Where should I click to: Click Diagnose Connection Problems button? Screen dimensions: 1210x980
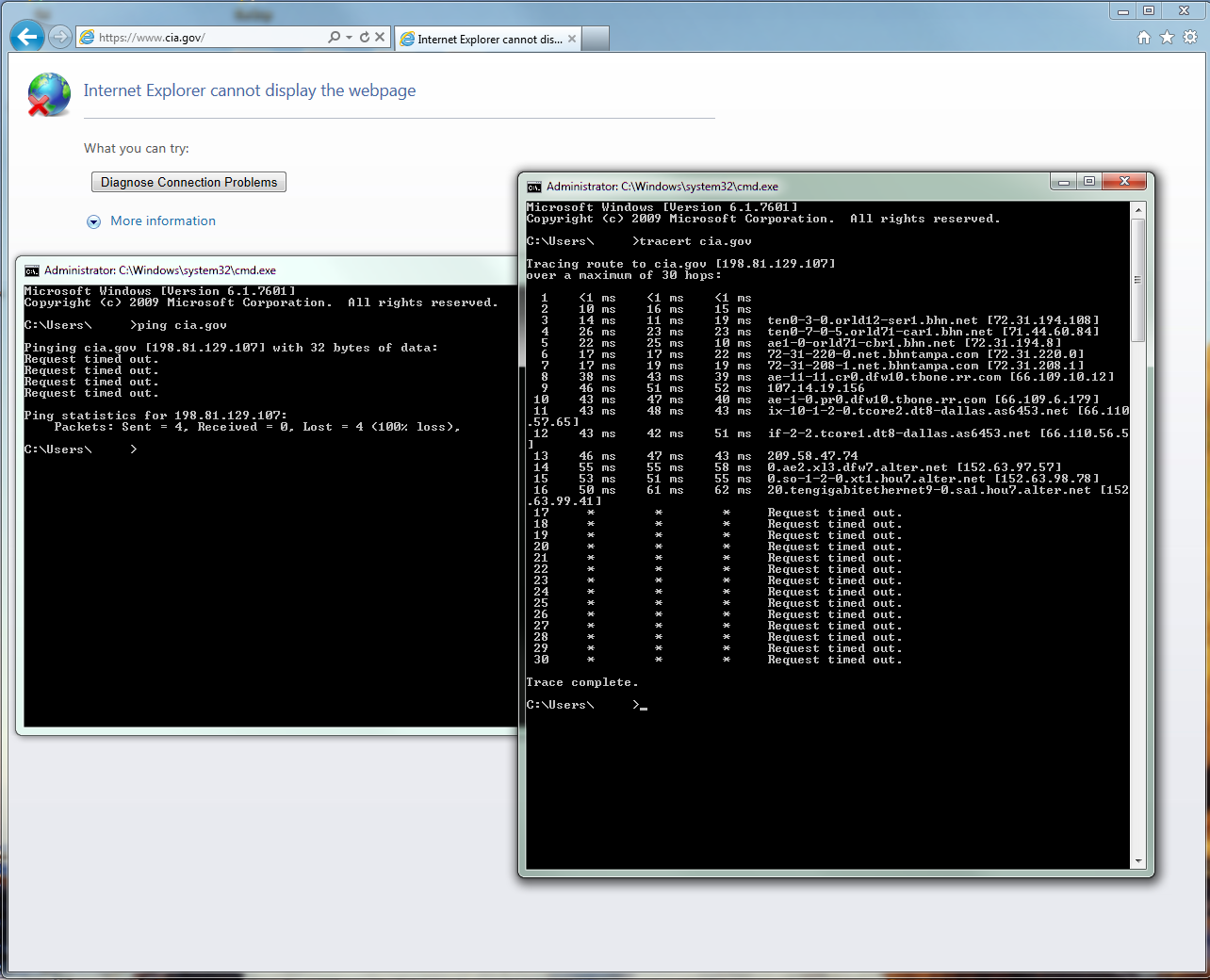[188, 182]
